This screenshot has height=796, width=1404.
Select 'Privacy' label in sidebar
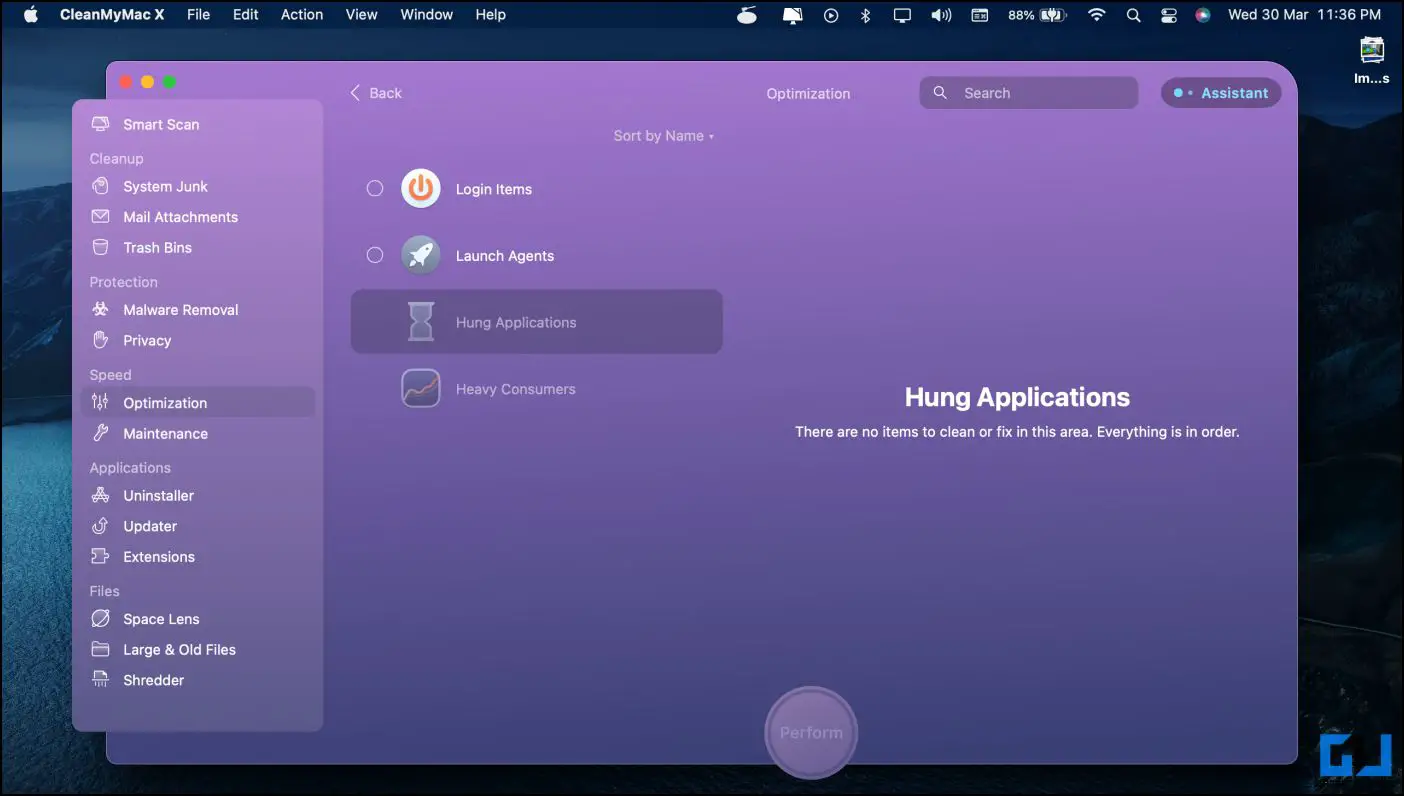[147, 340]
